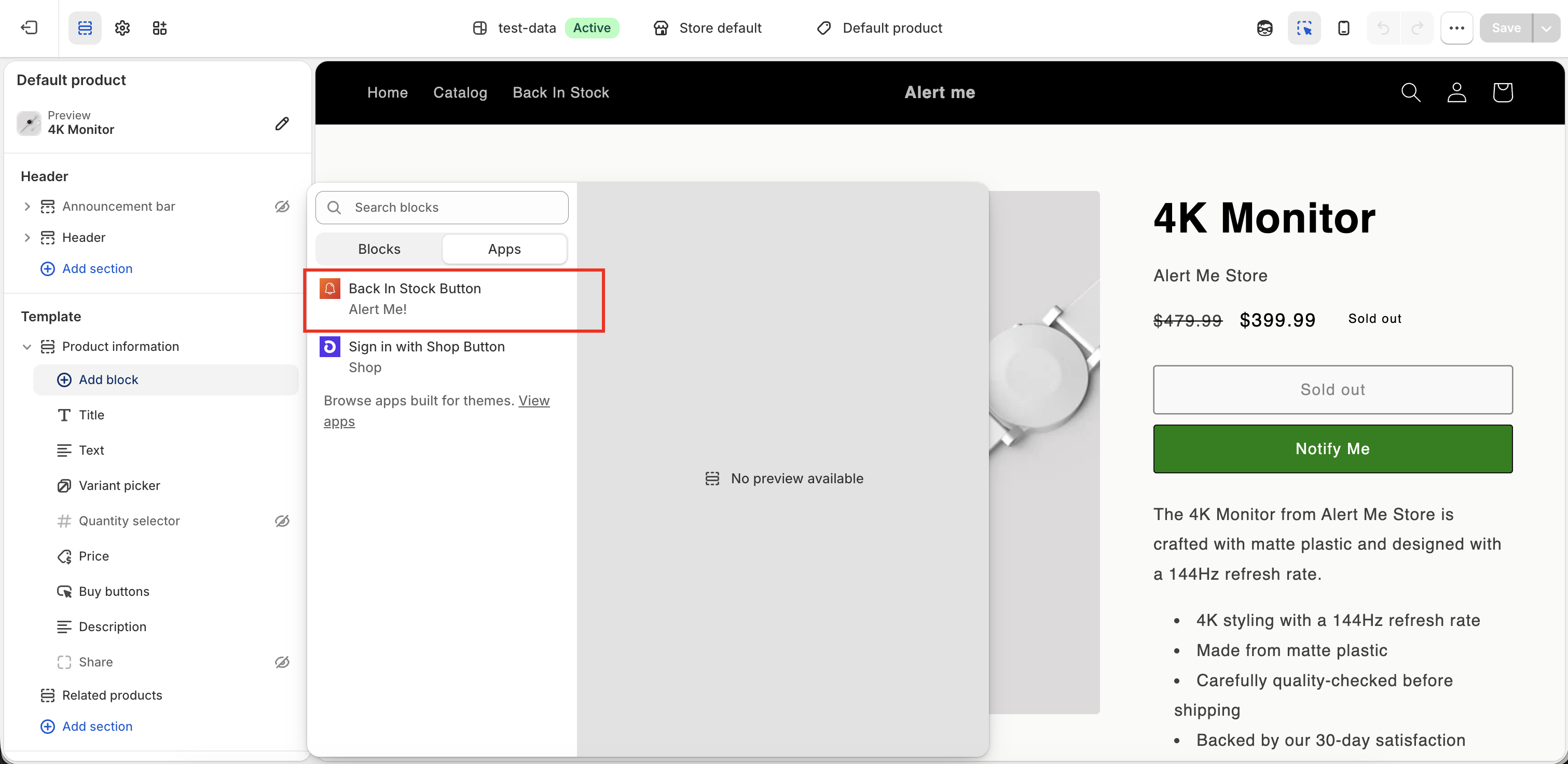Click the View apps link

[x=534, y=401]
